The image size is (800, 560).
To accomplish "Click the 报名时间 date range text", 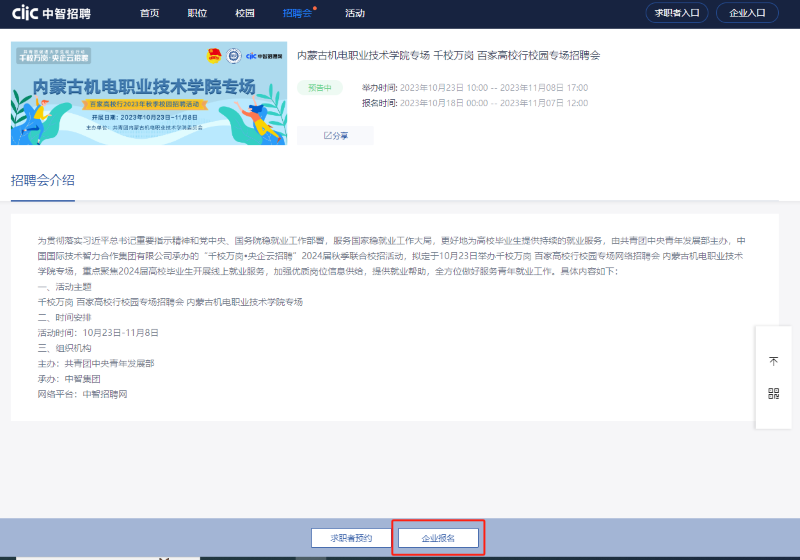I will pos(474,103).
